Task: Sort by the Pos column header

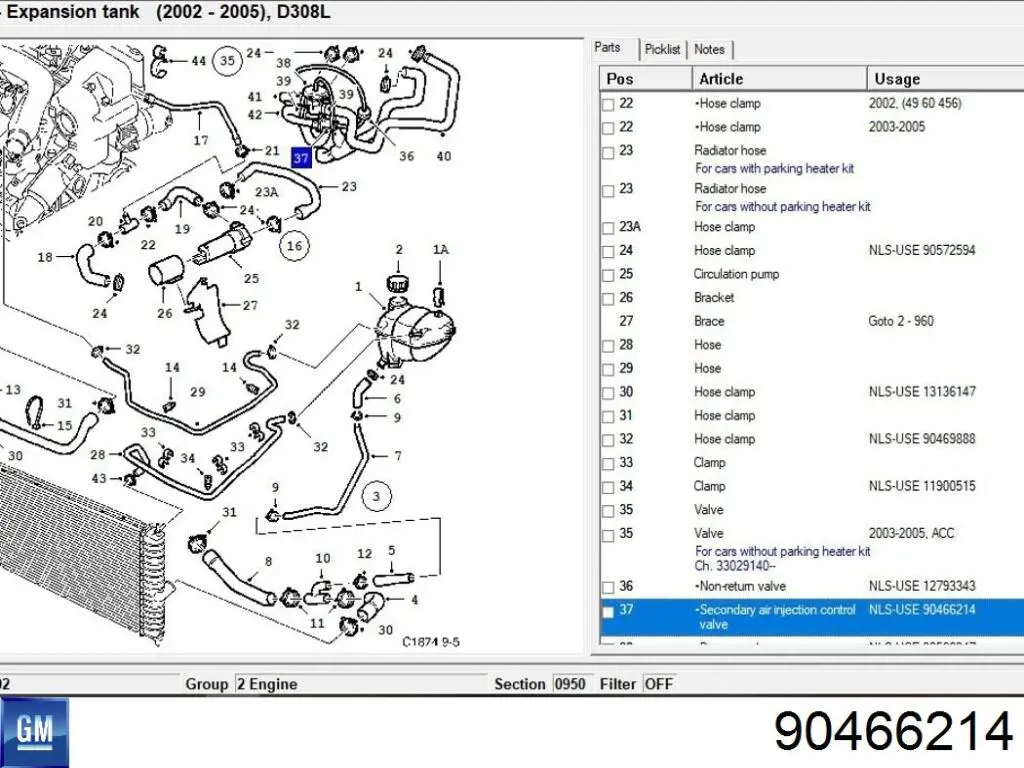Action: point(645,79)
